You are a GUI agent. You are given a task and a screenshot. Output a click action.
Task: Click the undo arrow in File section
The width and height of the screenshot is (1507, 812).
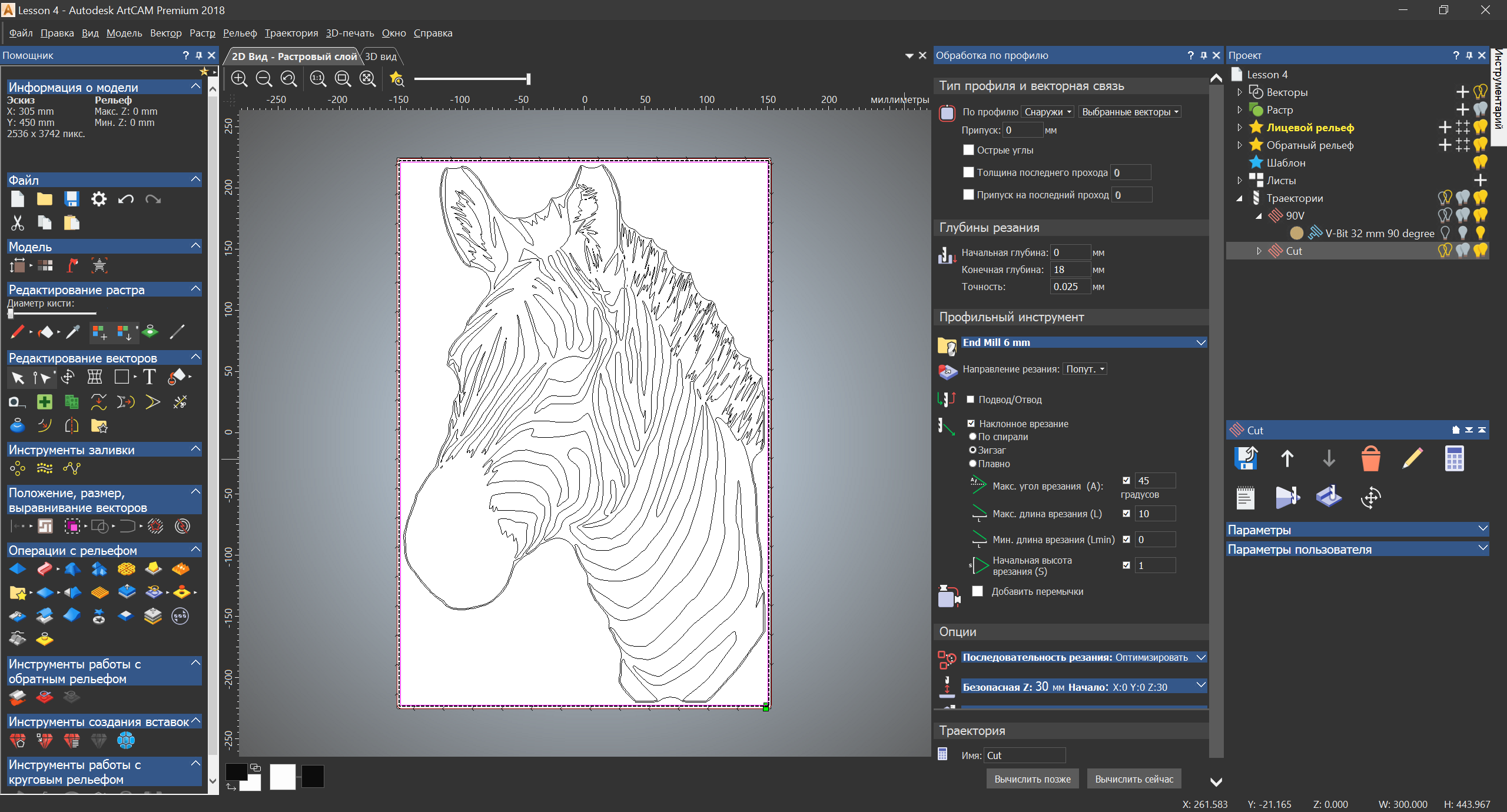(x=126, y=199)
